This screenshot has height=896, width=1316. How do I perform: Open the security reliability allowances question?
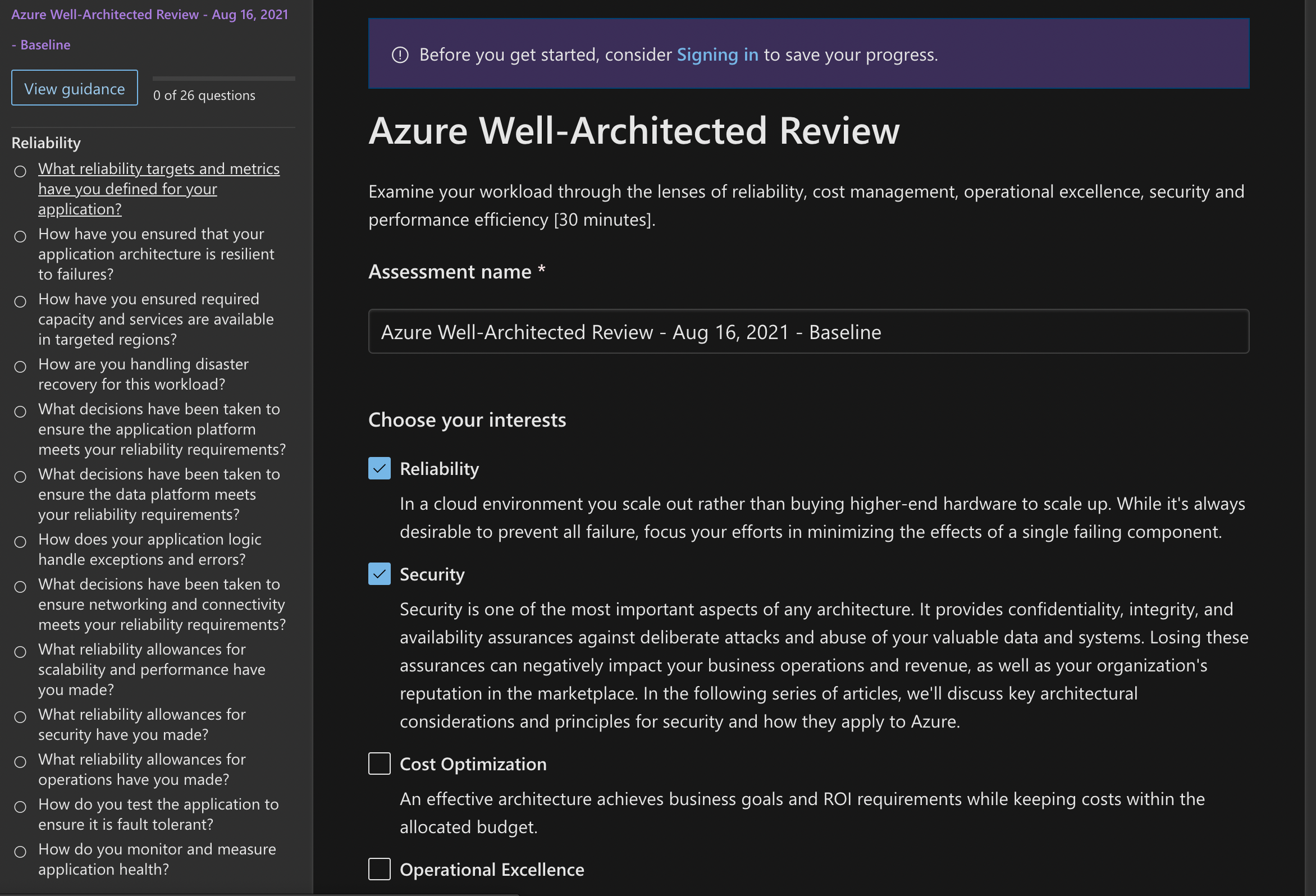141,724
